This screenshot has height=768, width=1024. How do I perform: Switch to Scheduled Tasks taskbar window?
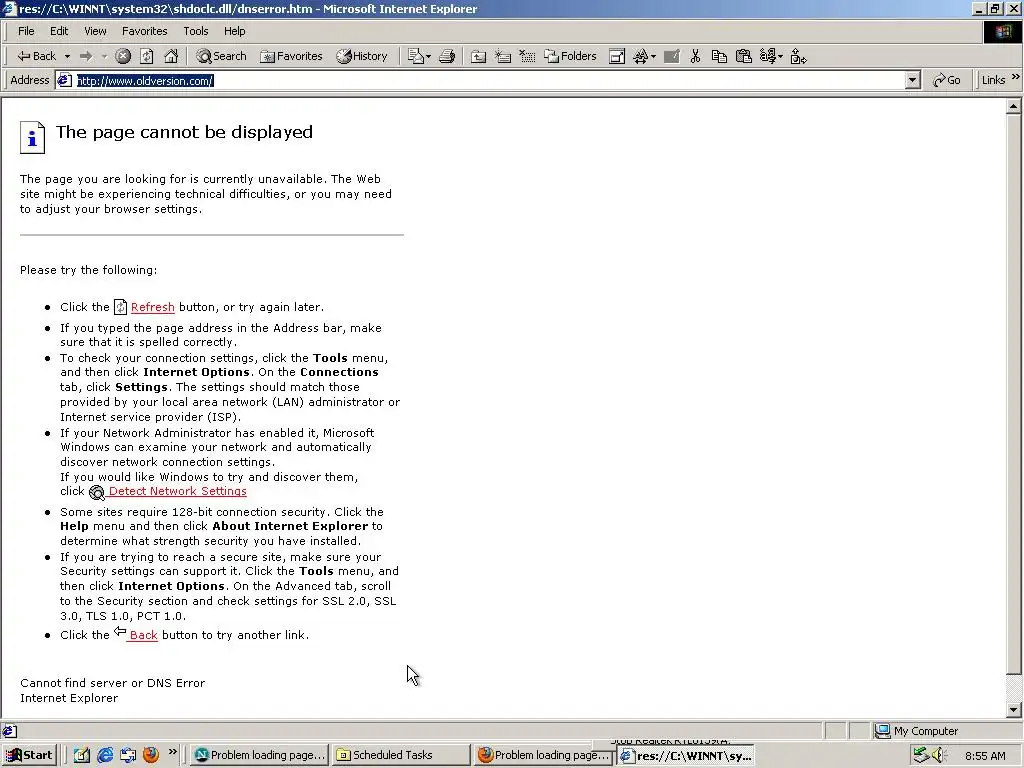401,755
